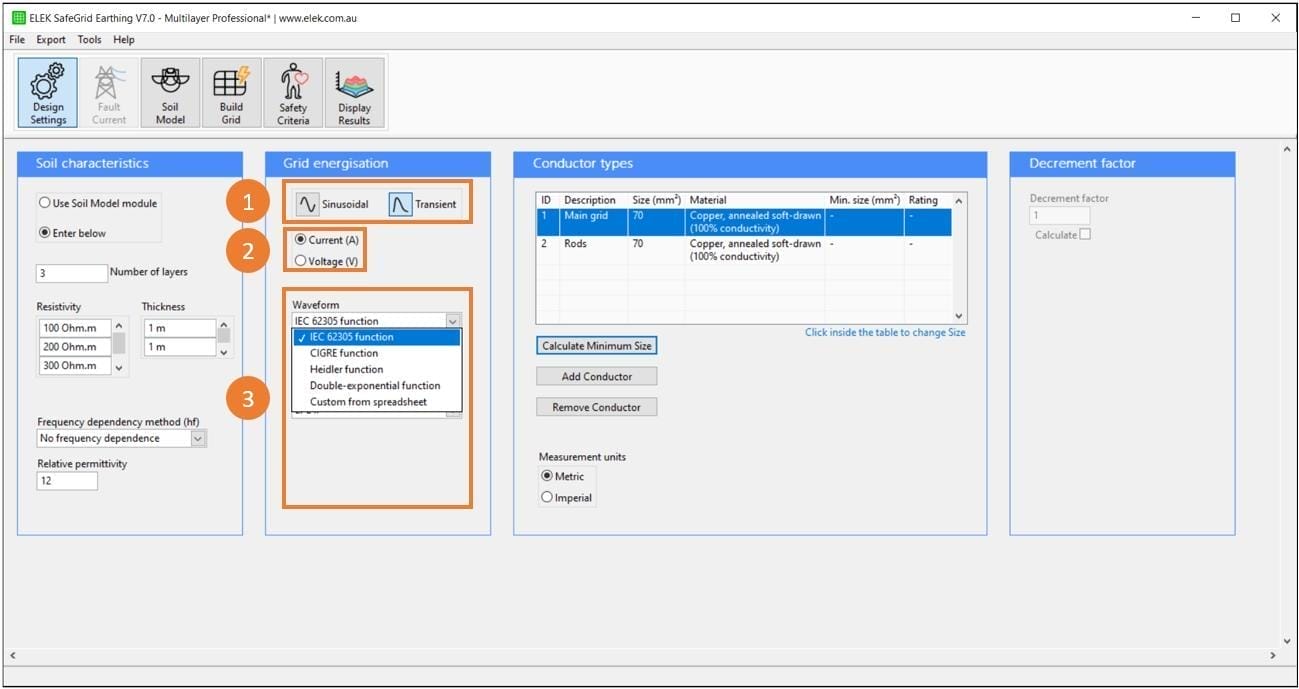
Task: Select the Sinusoidal energisation mode
Action: tap(330, 203)
